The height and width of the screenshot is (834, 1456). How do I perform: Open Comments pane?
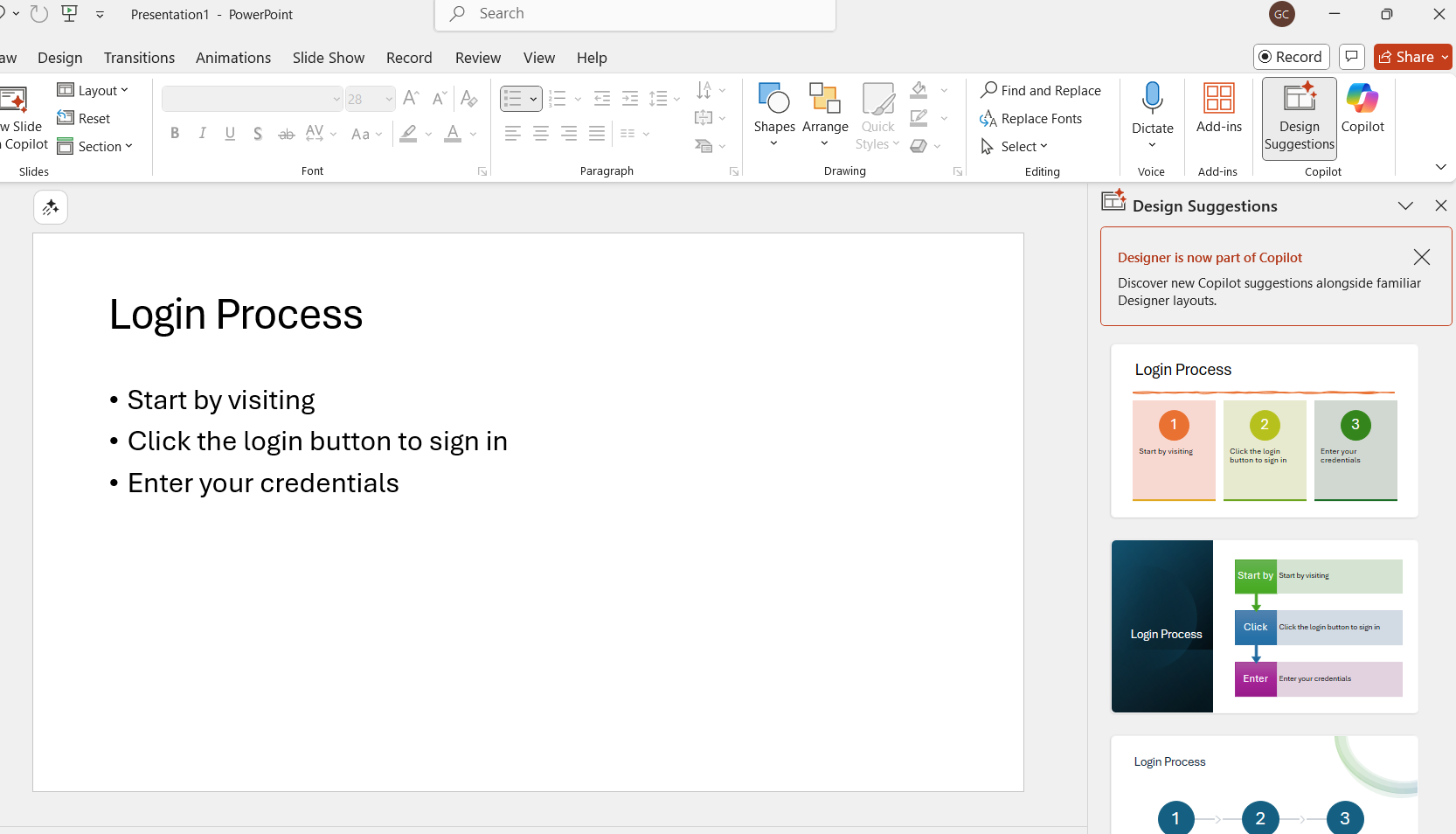tap(1352, 57)
